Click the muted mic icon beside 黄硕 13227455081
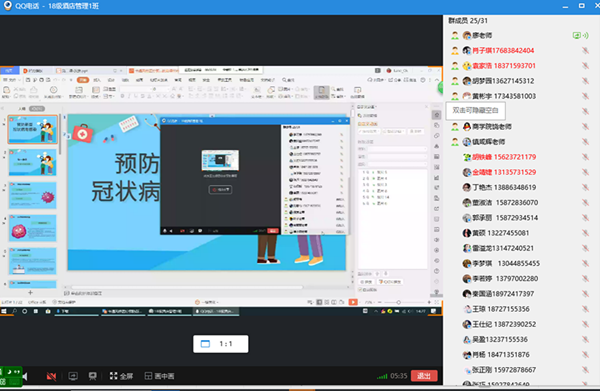Screen dimensions: 600x391 click(585, 233)
